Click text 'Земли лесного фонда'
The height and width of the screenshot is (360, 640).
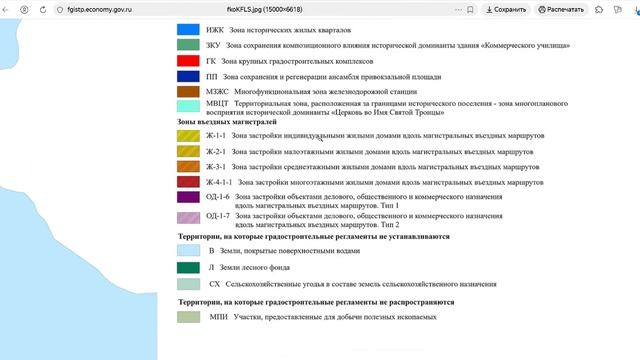(255, 267)
